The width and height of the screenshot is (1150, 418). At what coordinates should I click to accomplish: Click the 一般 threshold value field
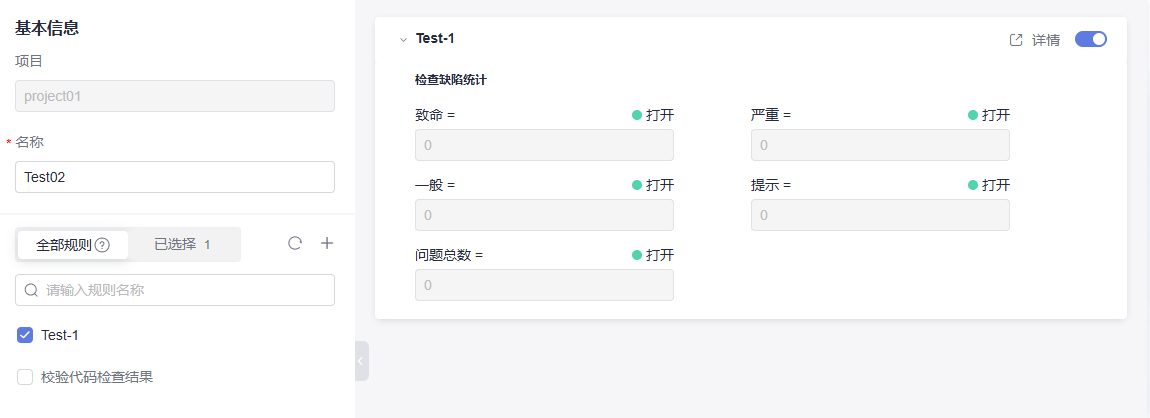click(x=544, y=215)
